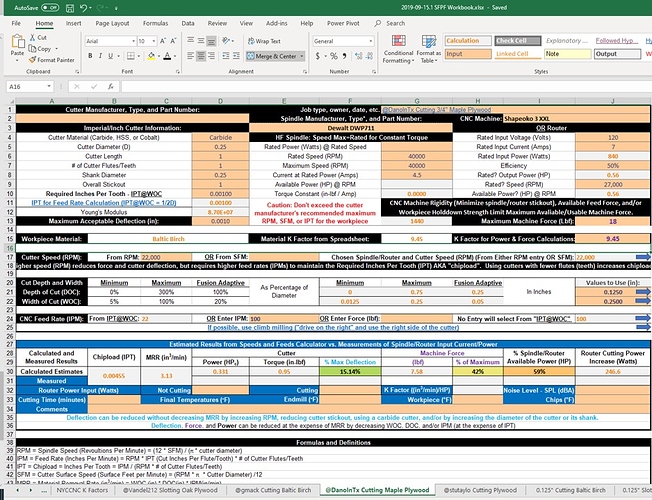The height and width of the screenshot is (500, 652).
Task: Expand the Copy options arrow
Action: pyautogui.click(x=57, y=49)
